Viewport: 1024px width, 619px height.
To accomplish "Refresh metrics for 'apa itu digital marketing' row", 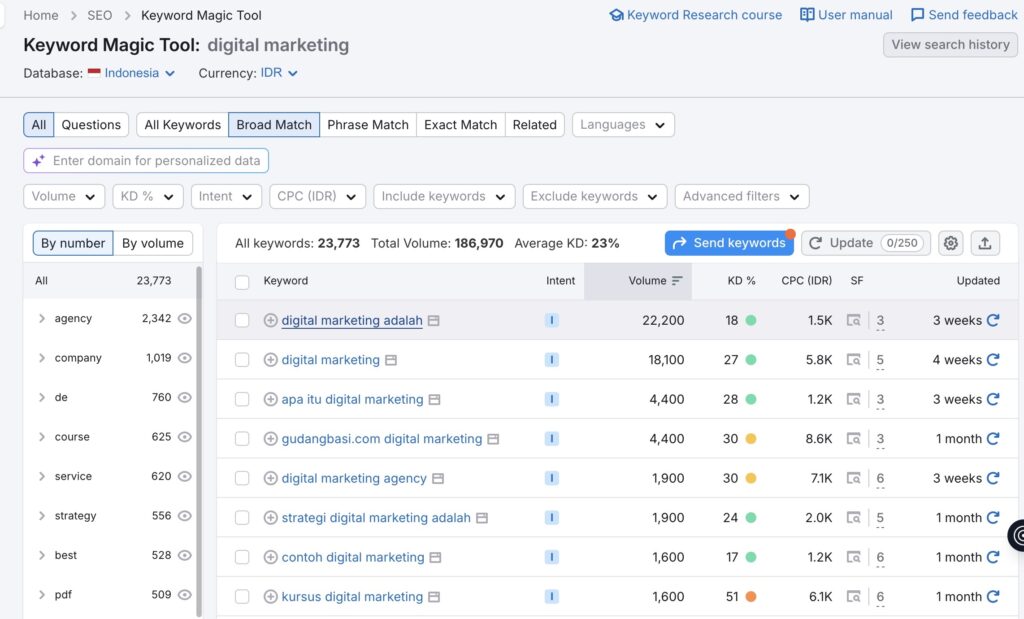I will point(993,400).
